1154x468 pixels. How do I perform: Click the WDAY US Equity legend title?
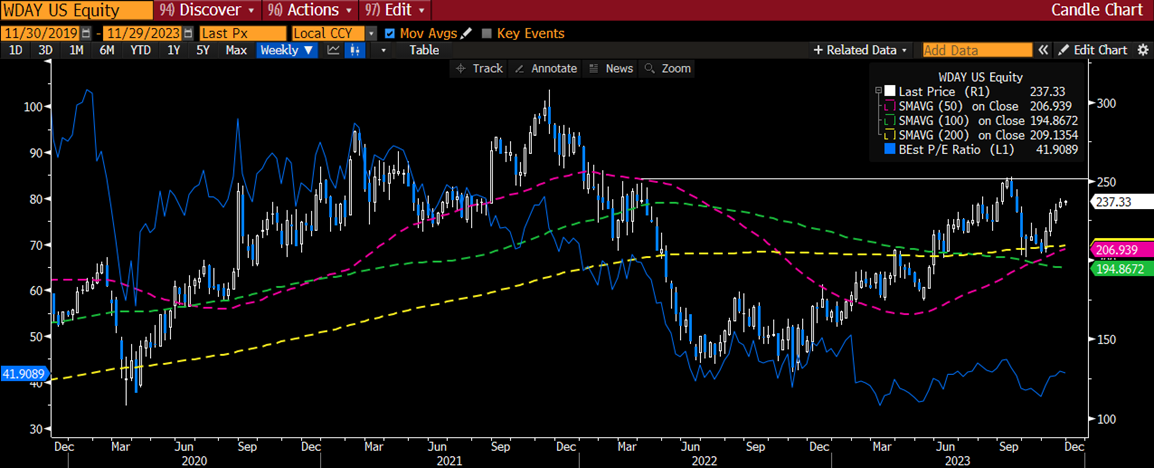(x=978, y=77)
